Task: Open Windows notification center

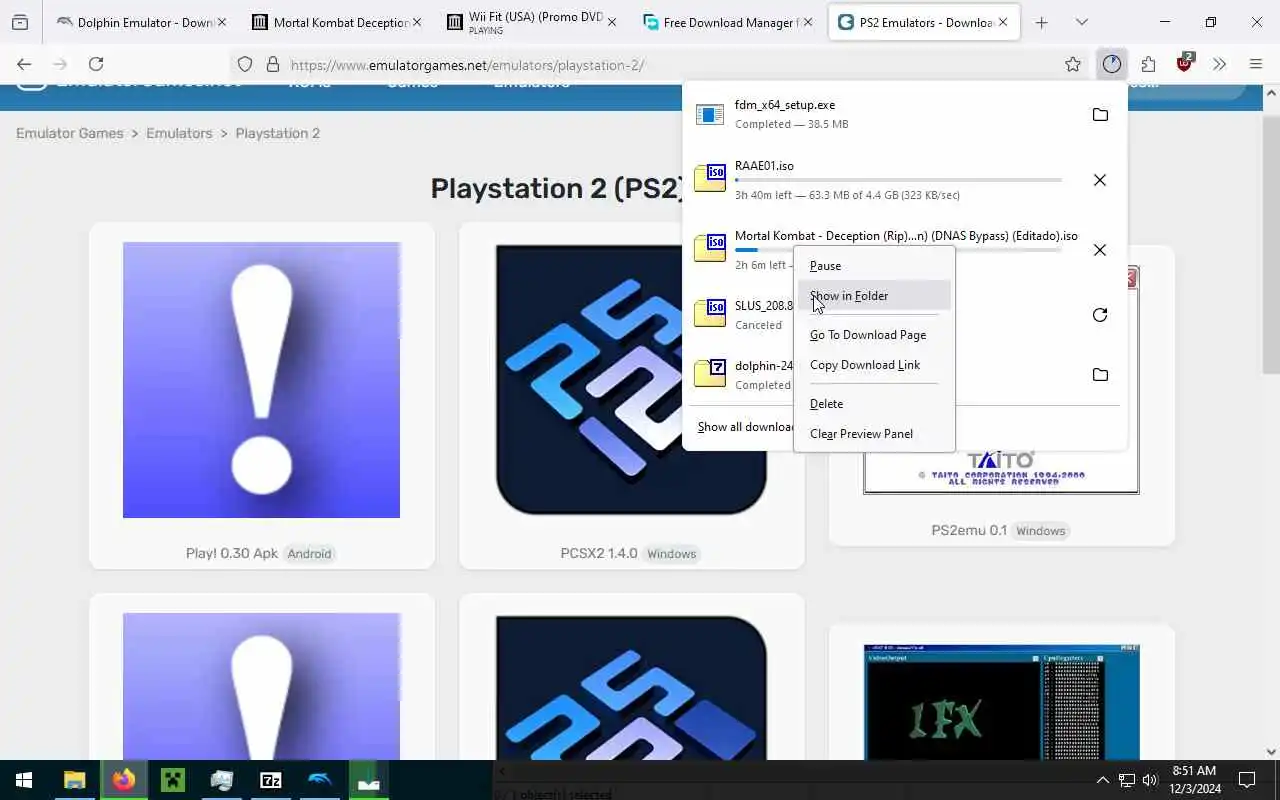Action: (1247, 780)
